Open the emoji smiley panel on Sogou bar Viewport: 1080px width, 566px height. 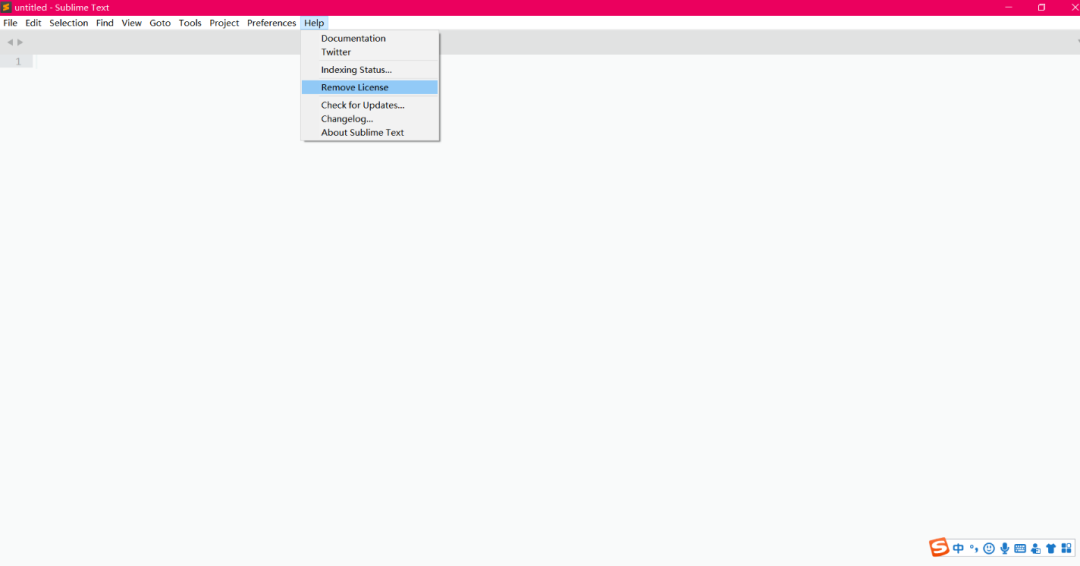click(x=989, y=548)
